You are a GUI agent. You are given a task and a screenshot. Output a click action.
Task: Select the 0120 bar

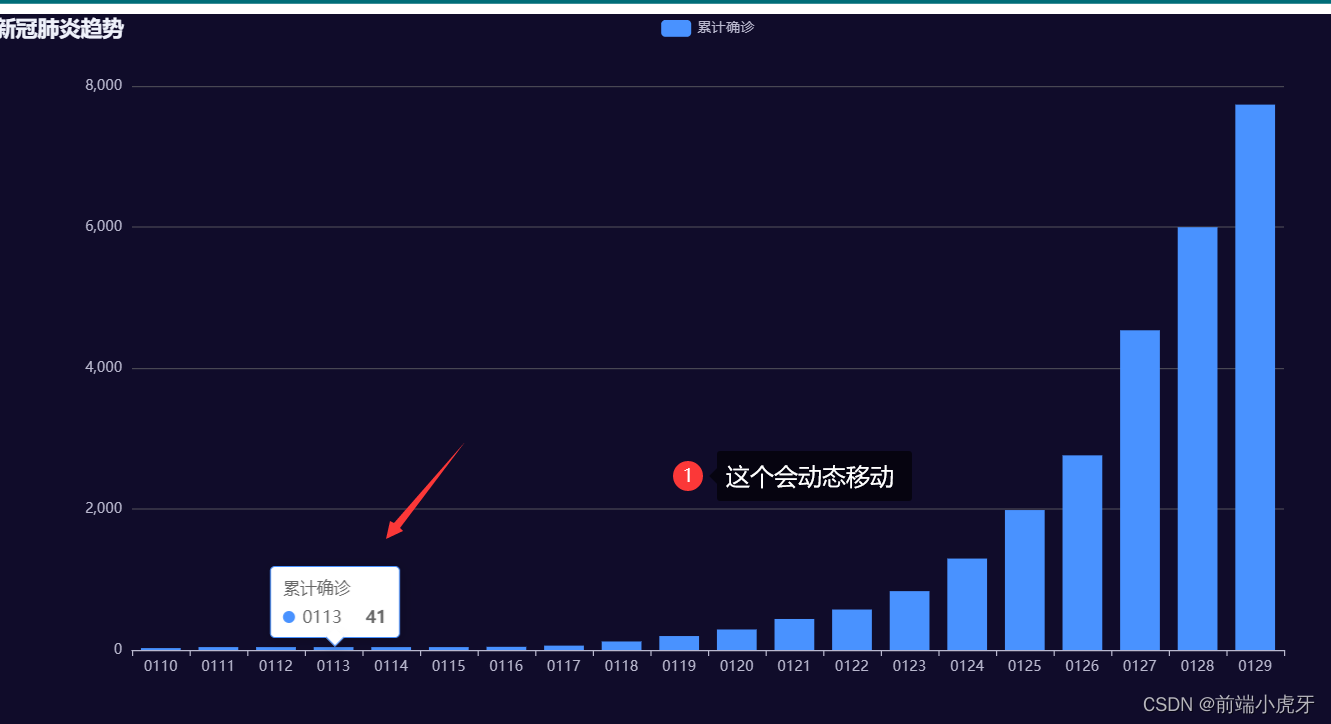tap(737, 639)
